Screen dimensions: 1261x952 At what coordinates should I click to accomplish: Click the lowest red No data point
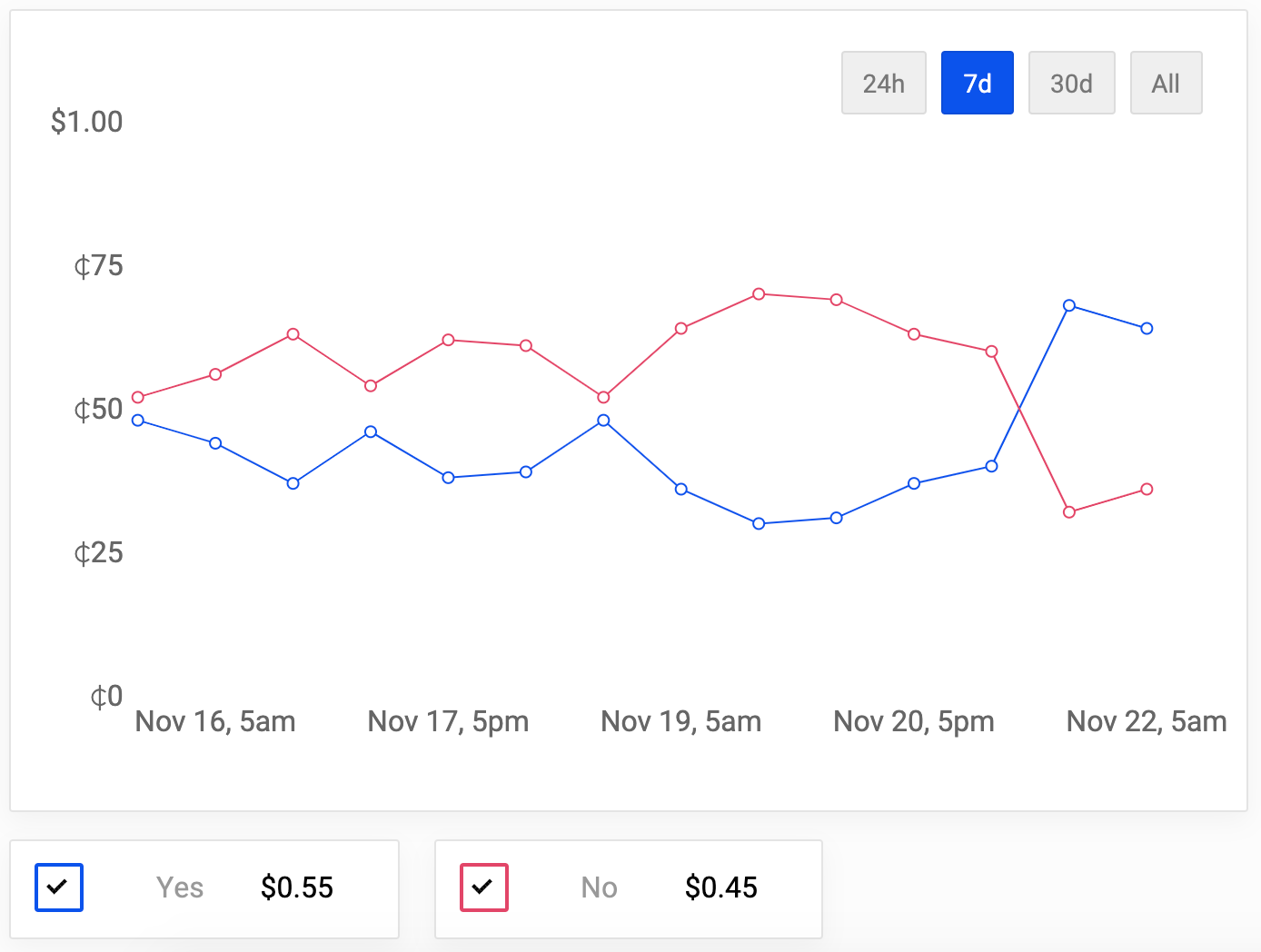pos(1069,512)
